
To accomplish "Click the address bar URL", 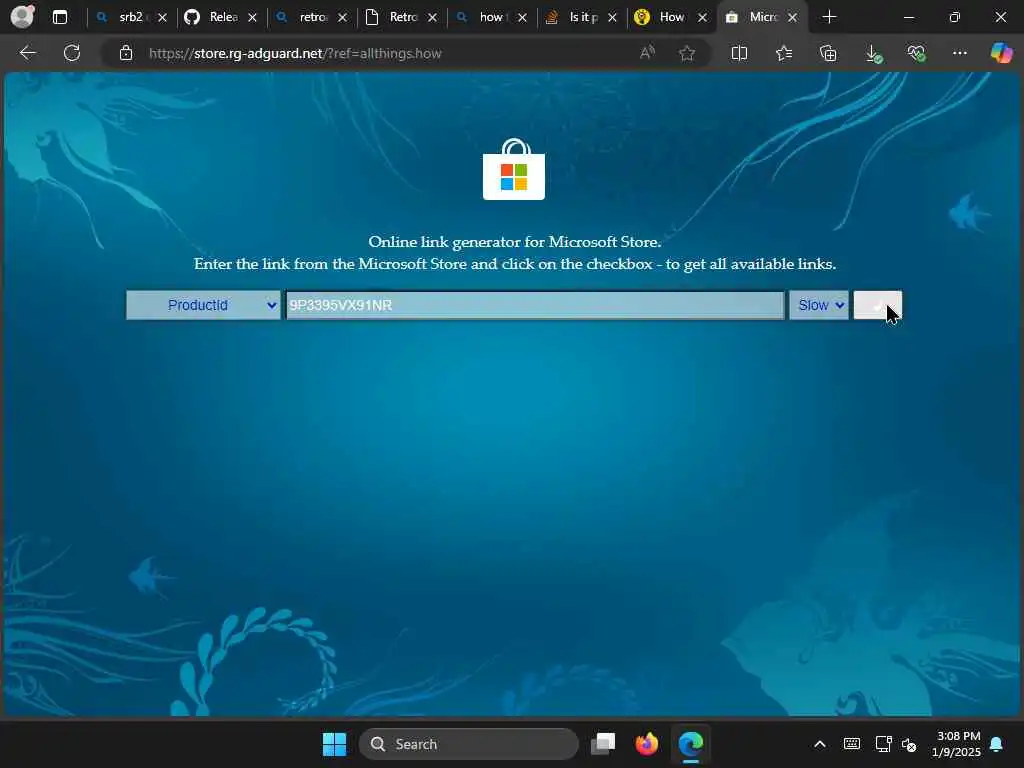I will (x=295, y=54).
